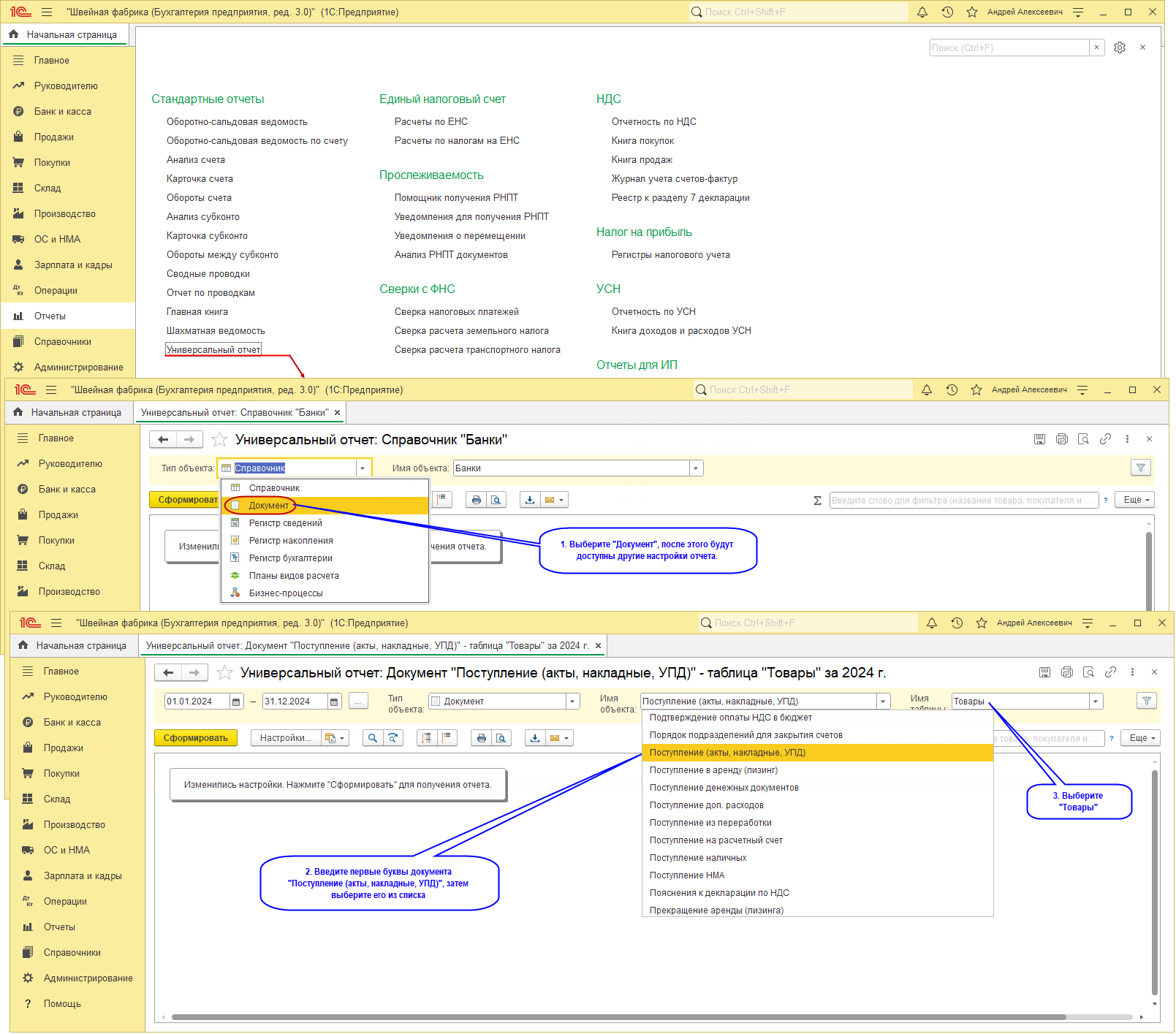Expand the Тип объекта dropdown with Справочник

point(363,468)
